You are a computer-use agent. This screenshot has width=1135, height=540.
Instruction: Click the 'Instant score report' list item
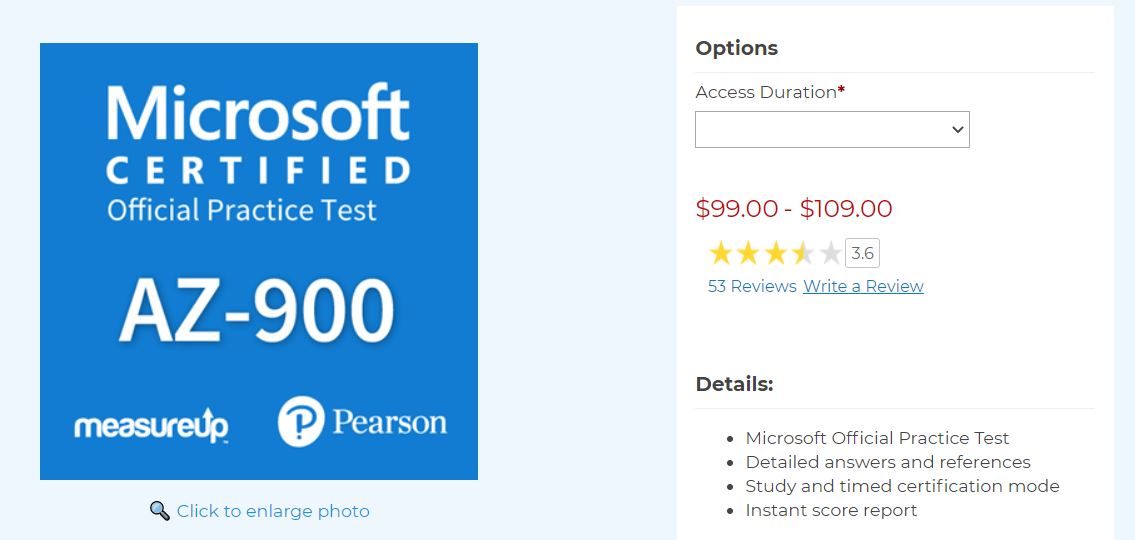[x=831, y=510]
